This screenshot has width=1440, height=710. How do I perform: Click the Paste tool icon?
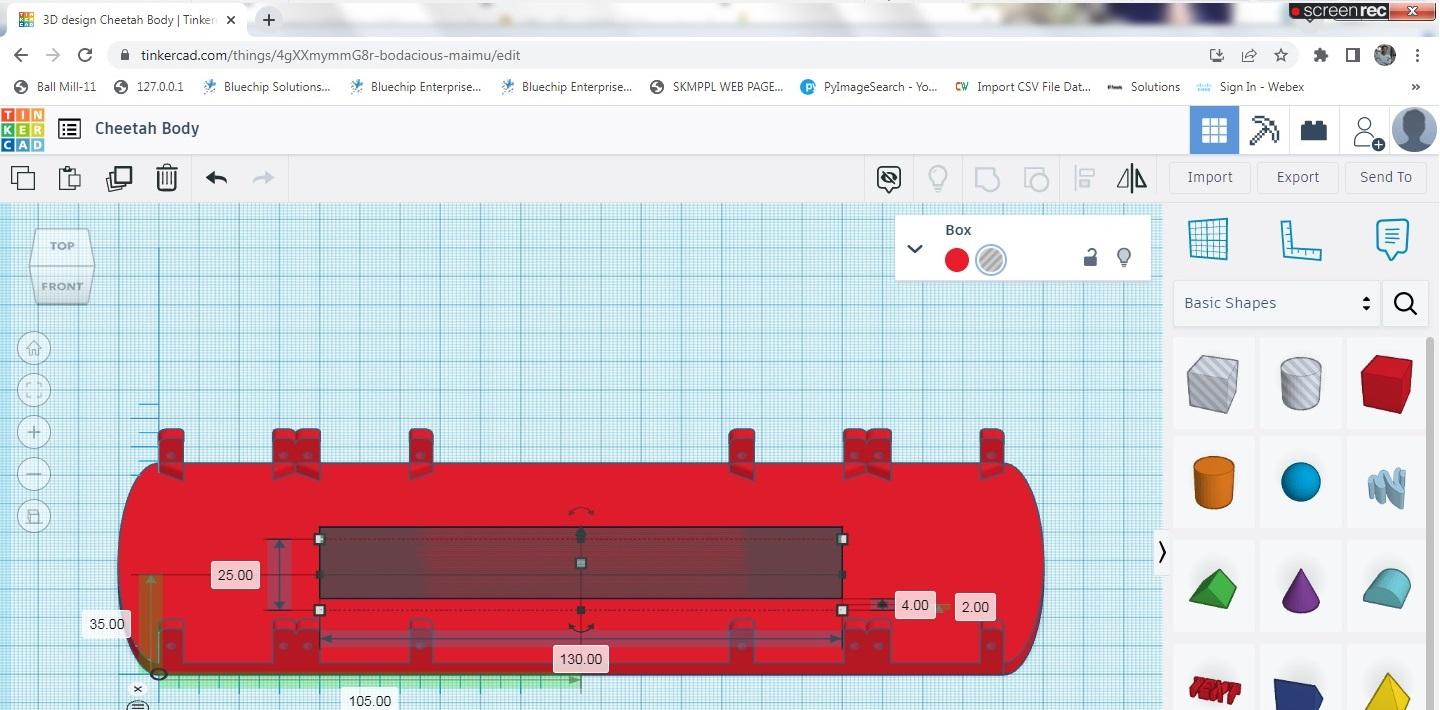coord(69,178)
